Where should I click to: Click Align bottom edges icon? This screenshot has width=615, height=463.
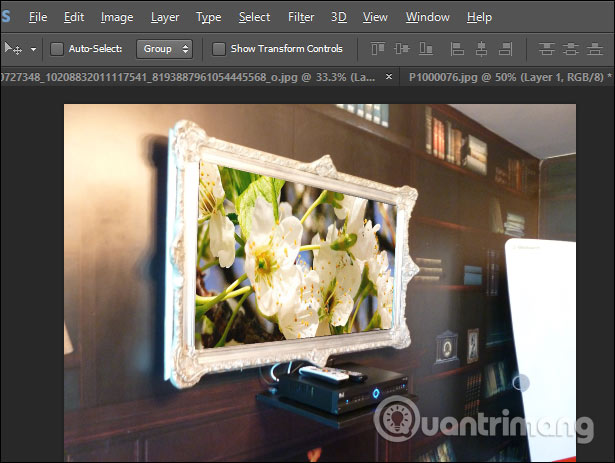point(426,49)
